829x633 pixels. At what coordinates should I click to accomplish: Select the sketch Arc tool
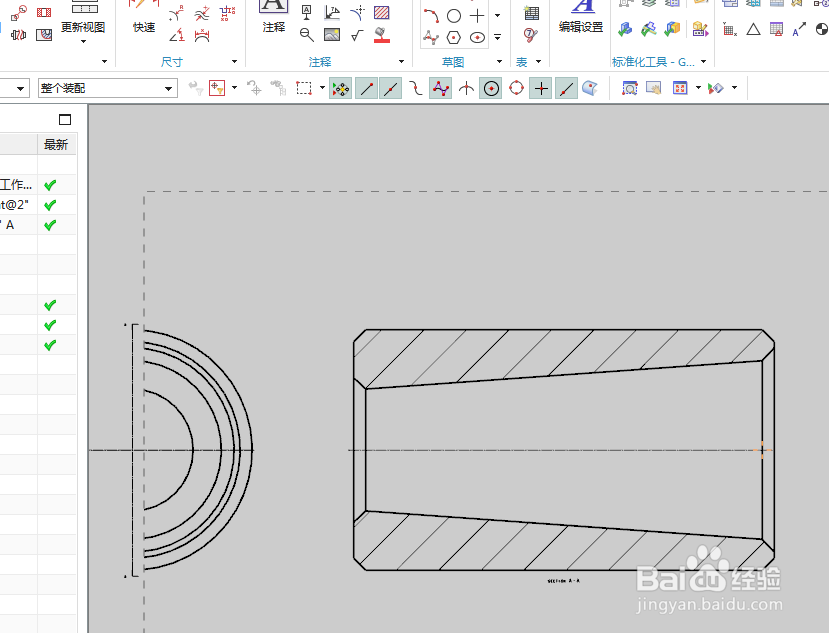point(431,16)
